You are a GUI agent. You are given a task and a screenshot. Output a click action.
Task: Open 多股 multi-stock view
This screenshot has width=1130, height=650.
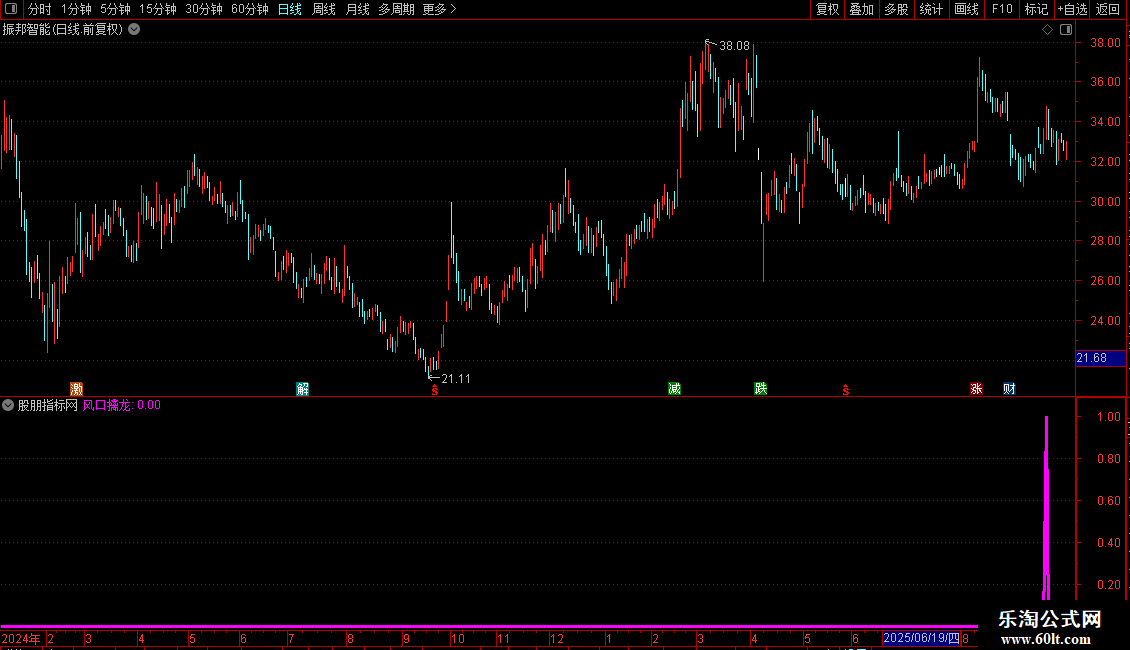tap(896, 9)
